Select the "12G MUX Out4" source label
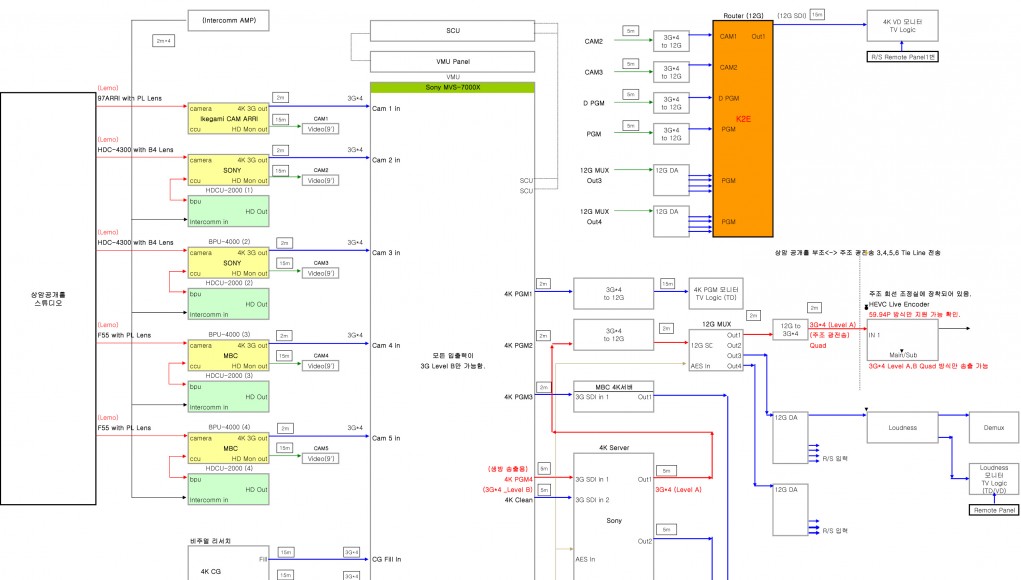The image size is (1021, 580). [594, 216]
